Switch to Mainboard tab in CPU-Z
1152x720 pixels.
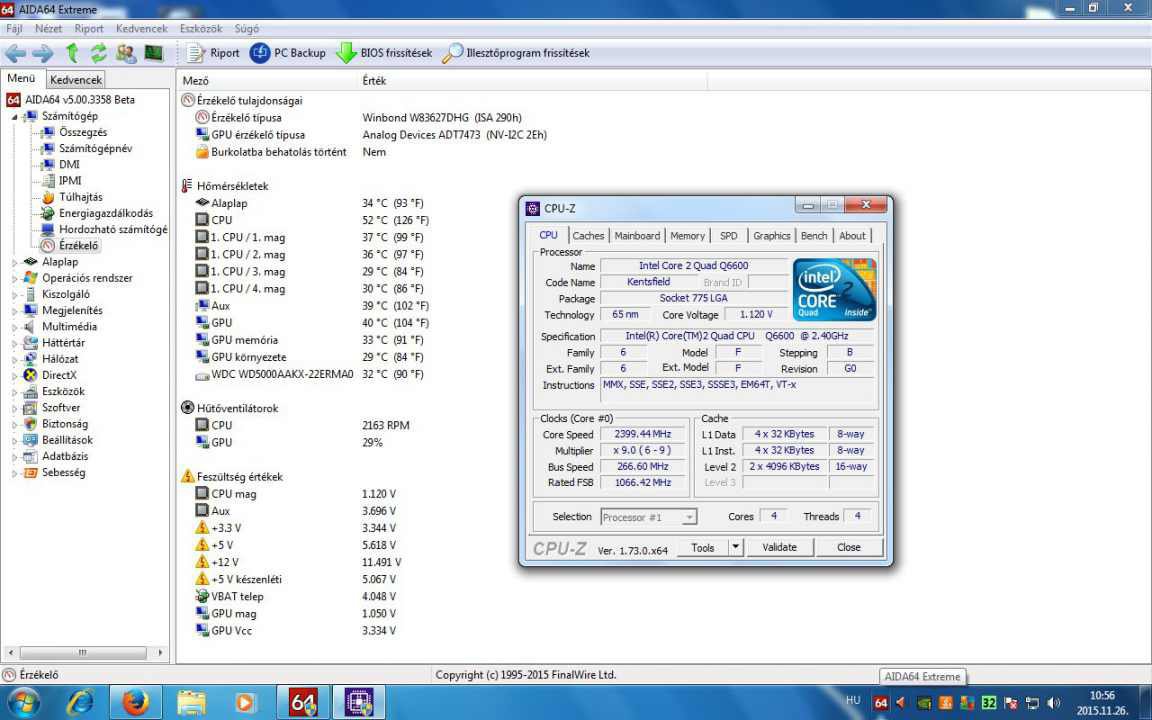(637, 236)
